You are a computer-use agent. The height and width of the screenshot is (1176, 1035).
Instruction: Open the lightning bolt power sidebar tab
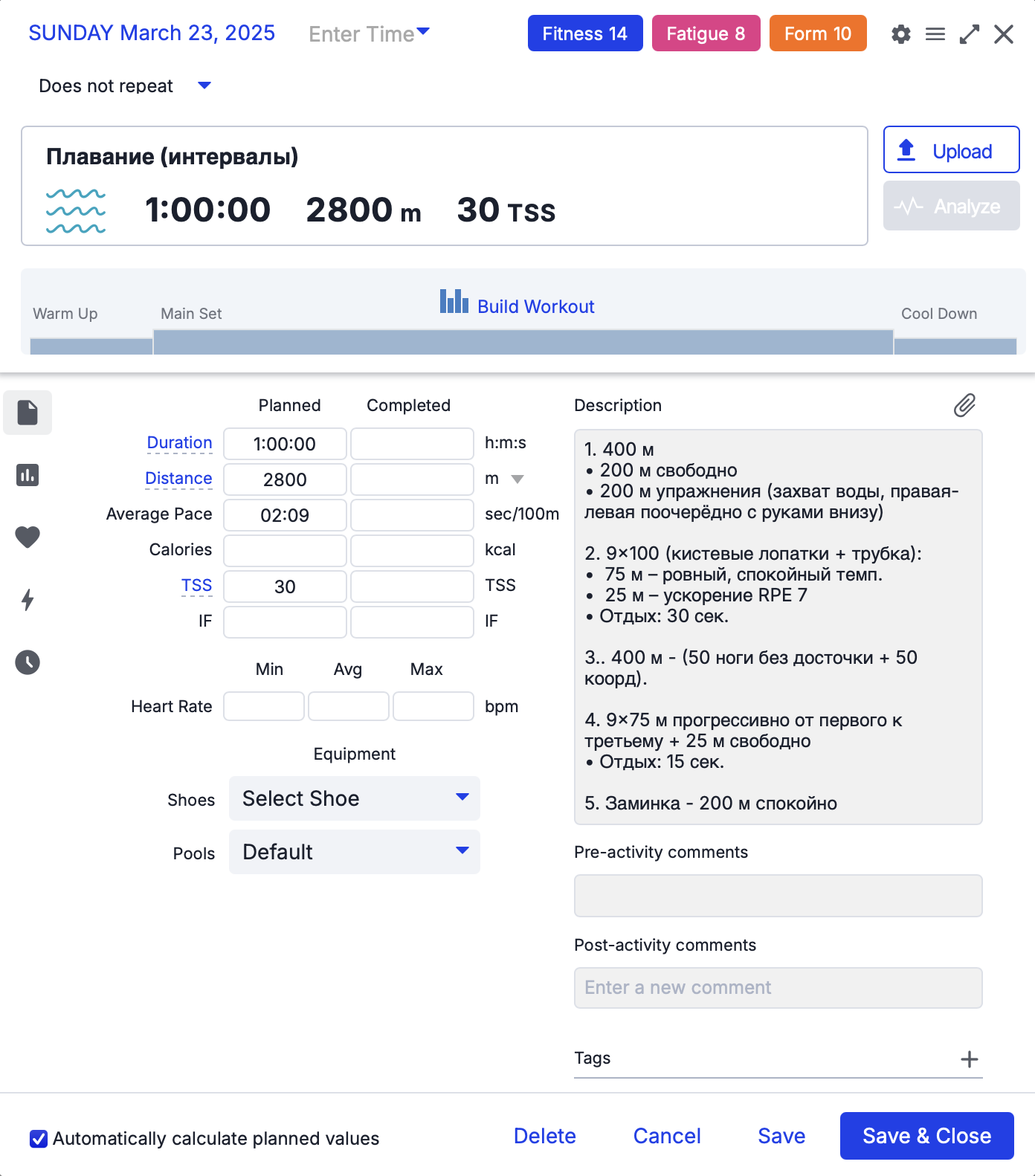tap(28, 599)
